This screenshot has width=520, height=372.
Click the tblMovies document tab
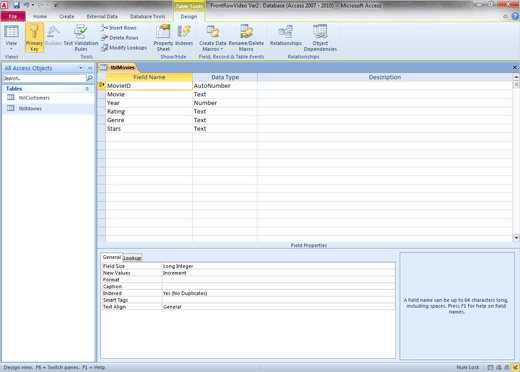118,67
